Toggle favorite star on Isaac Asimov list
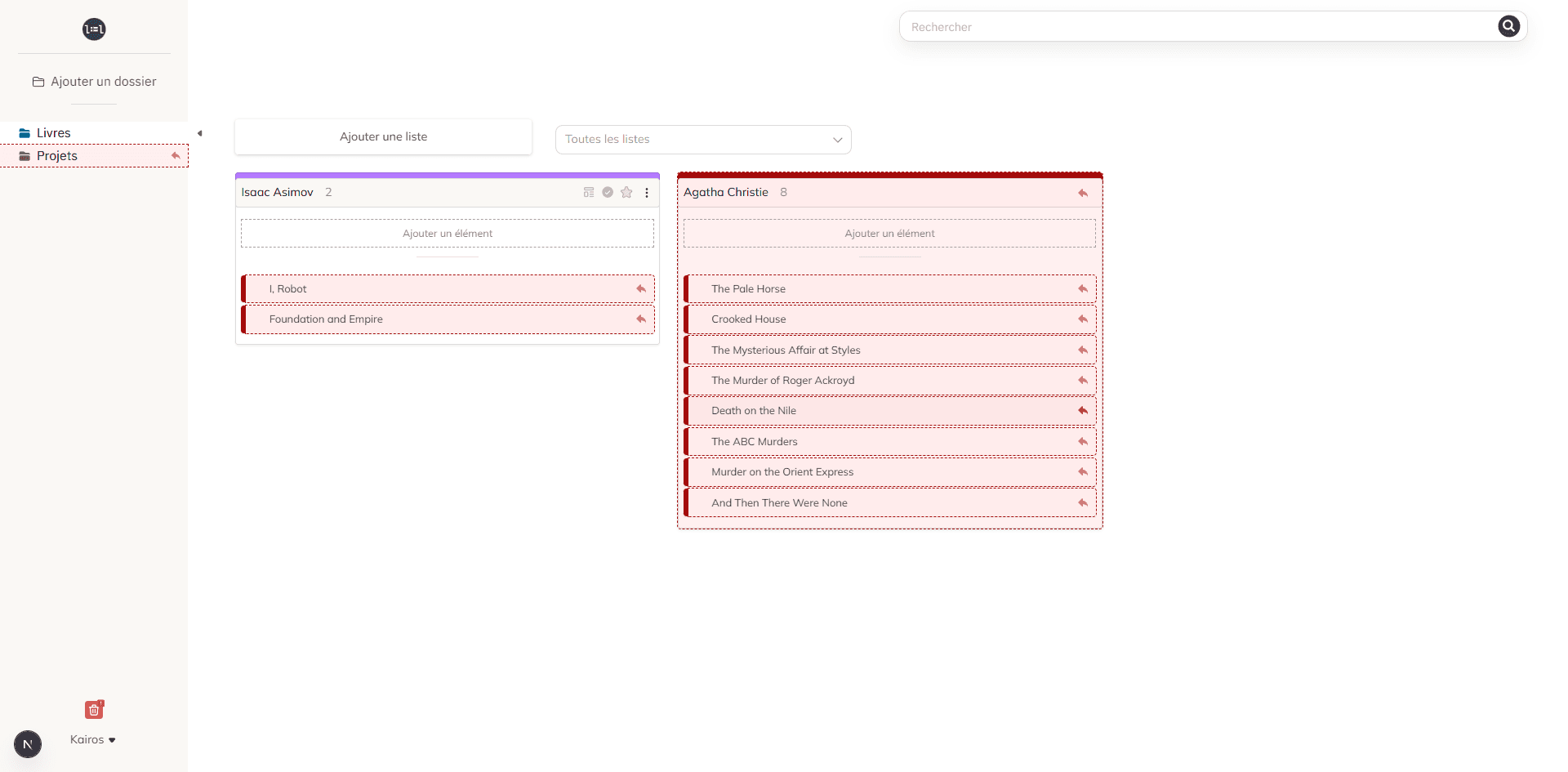 click(626, 193)
